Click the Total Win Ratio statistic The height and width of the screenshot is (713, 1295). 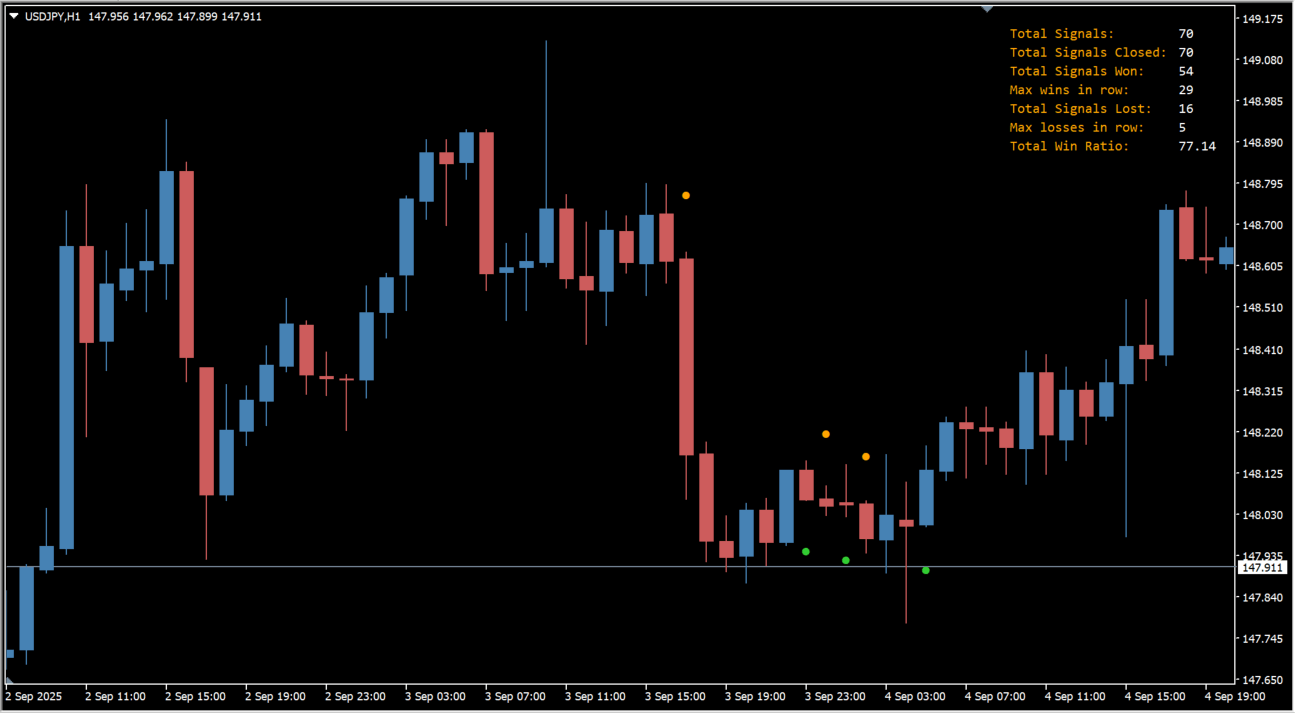(x=1069, y=146)
